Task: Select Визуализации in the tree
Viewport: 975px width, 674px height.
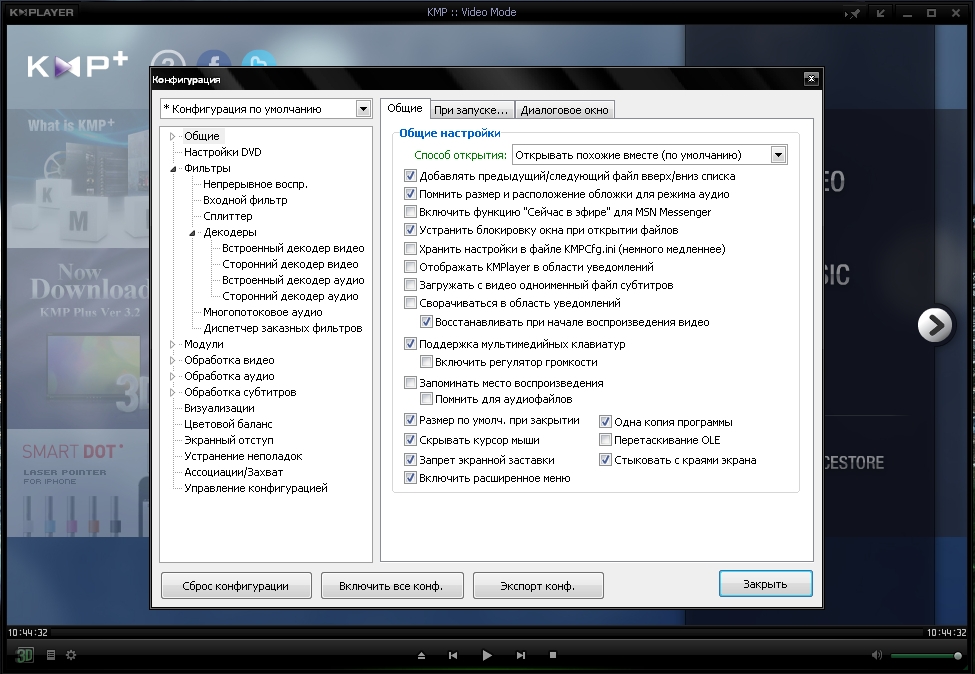Action: [x=219, y=409]
